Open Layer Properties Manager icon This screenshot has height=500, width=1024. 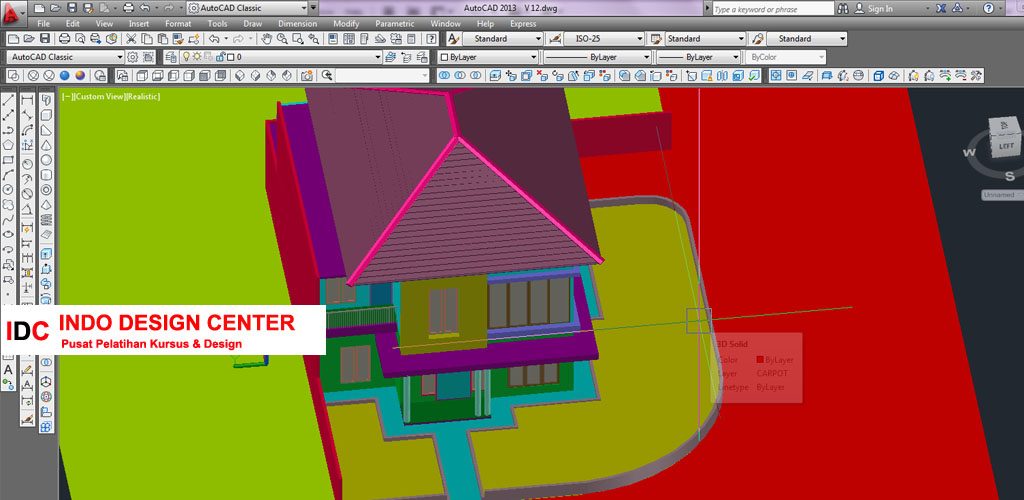pyautogui.click(x=171, y=57)
